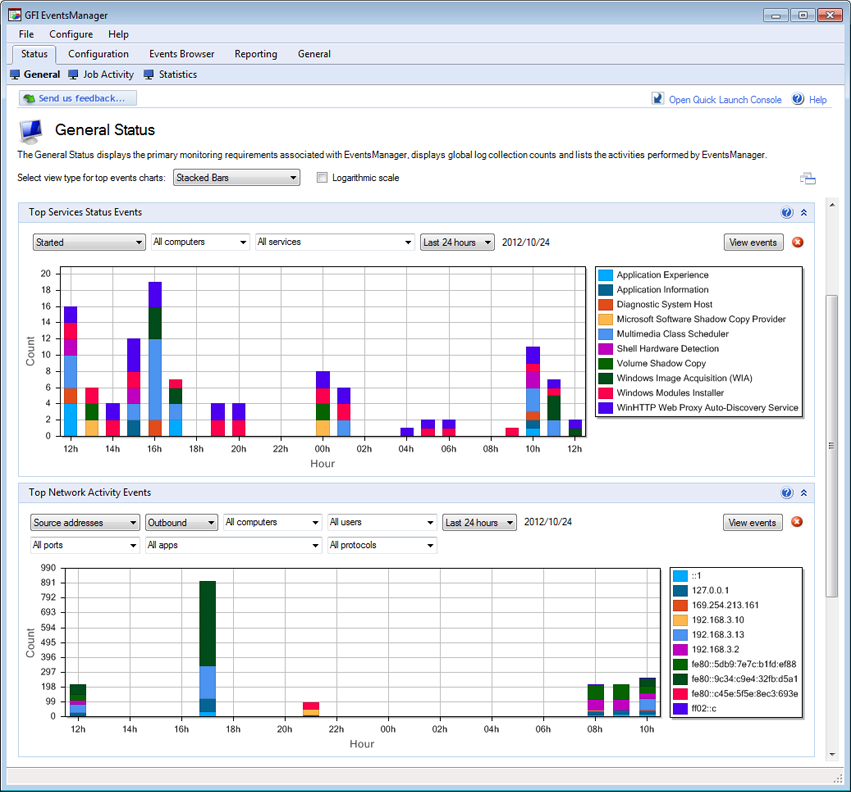Expand the Started status dropdown
Image resolution: width=851 pixels, height=792 pixels.
click(x=89, y=242)
